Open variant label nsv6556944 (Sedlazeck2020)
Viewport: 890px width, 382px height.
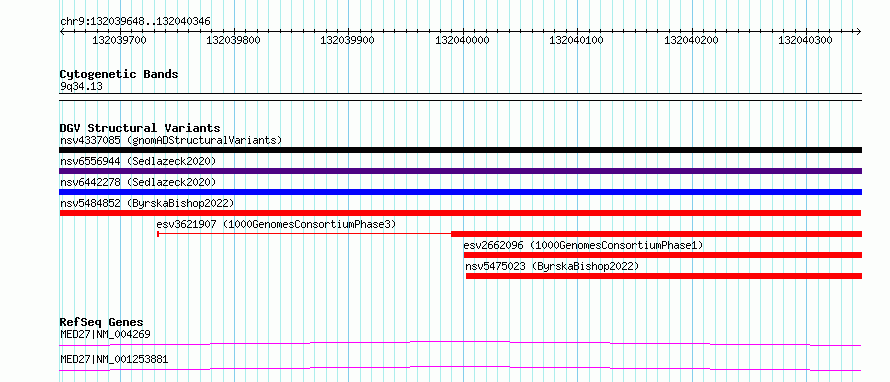138,161
